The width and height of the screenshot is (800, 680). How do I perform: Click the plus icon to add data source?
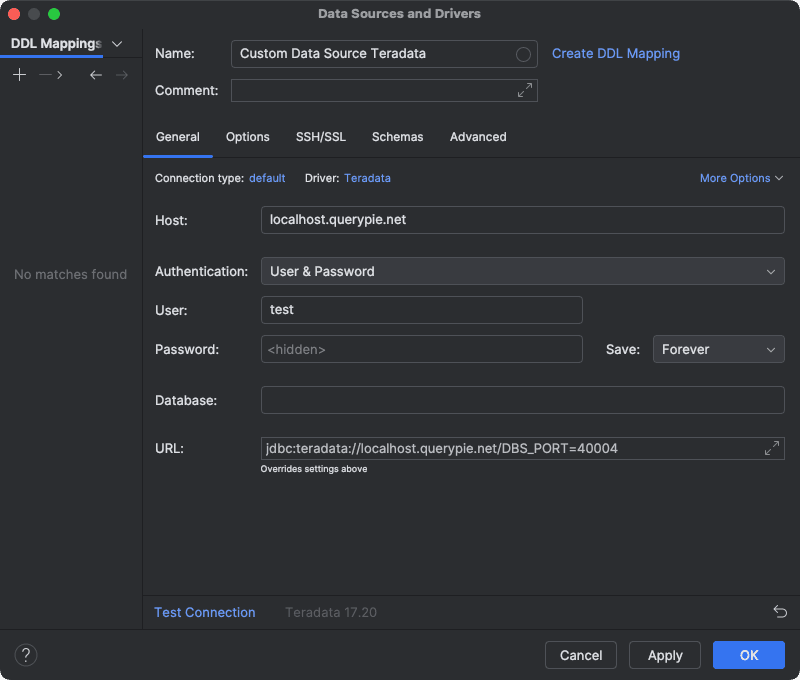20,75
